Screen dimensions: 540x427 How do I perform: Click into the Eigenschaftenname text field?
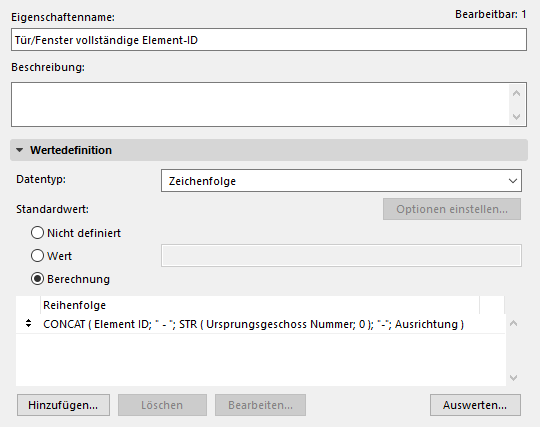pos(269,40)
